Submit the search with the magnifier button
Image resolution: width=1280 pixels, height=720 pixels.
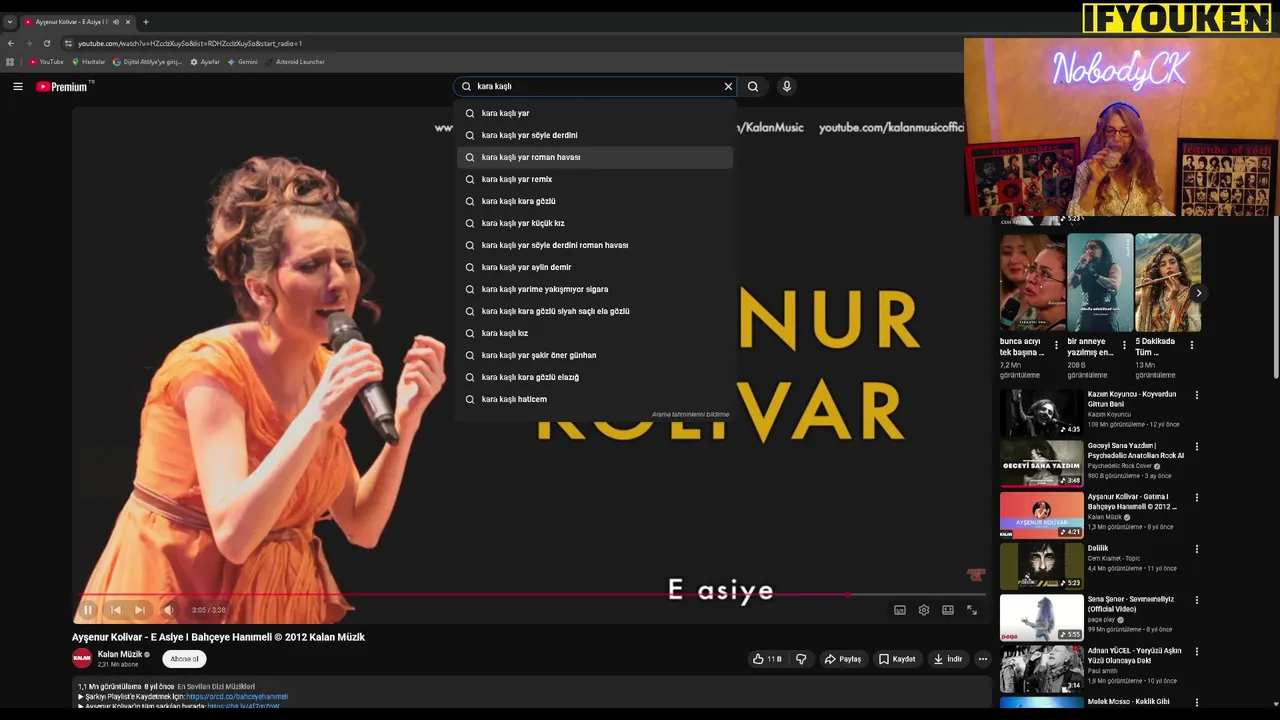pyautogui.click(x=753, y=87)
